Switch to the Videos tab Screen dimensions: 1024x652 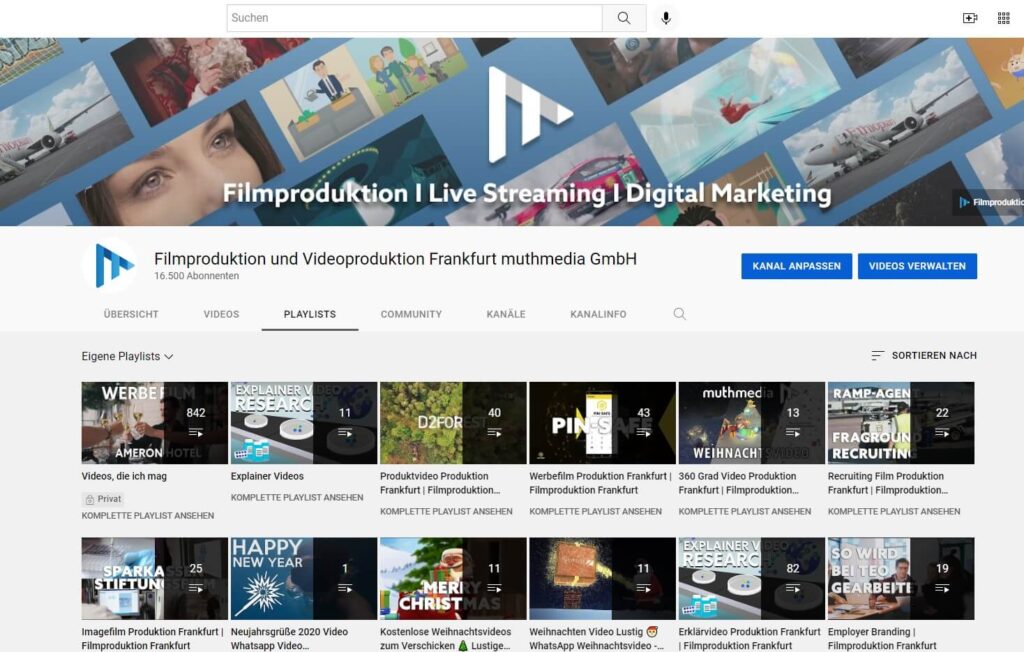pyautogui.click(x=221, y=314)
